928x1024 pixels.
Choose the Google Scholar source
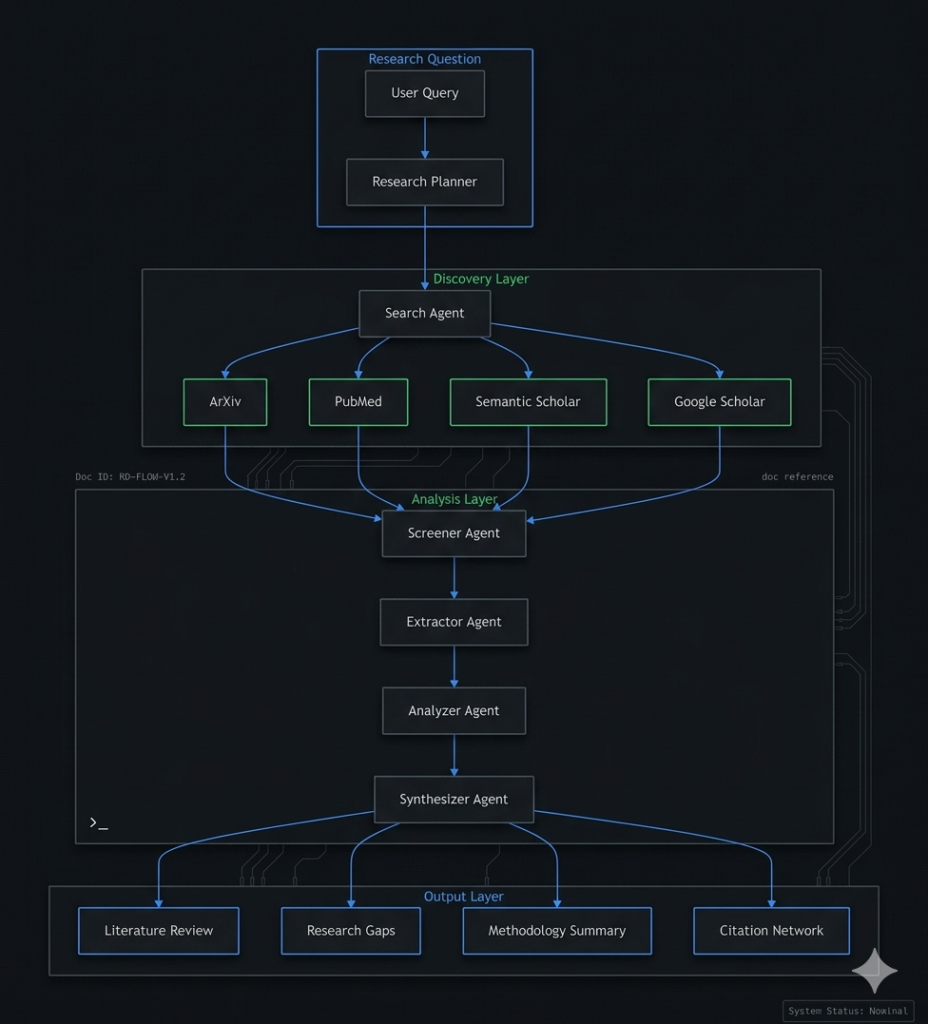coord(719,402)
